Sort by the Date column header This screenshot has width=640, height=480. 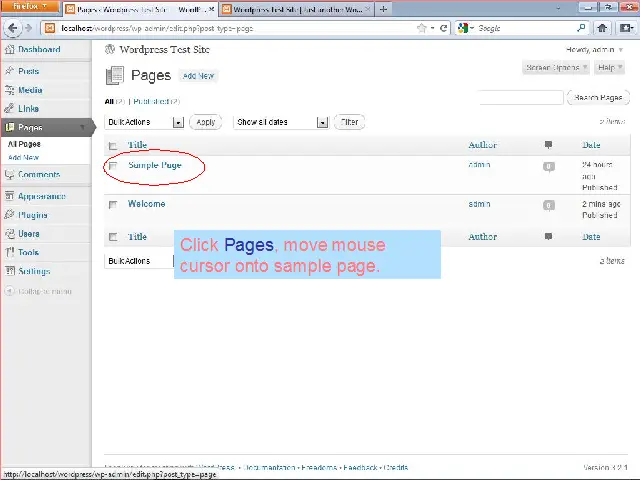[591, 145]
